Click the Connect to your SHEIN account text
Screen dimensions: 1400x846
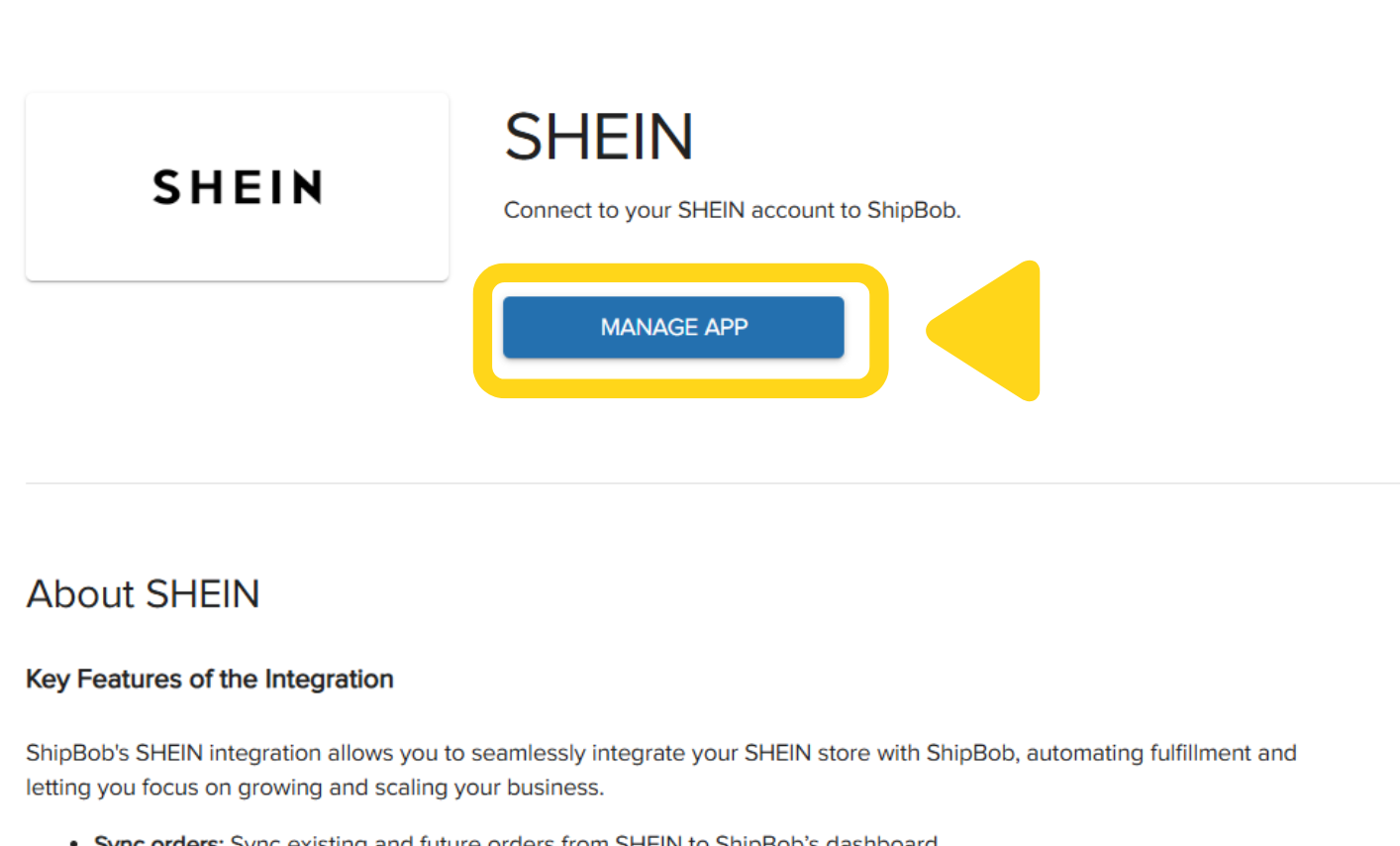click(732, 210)
